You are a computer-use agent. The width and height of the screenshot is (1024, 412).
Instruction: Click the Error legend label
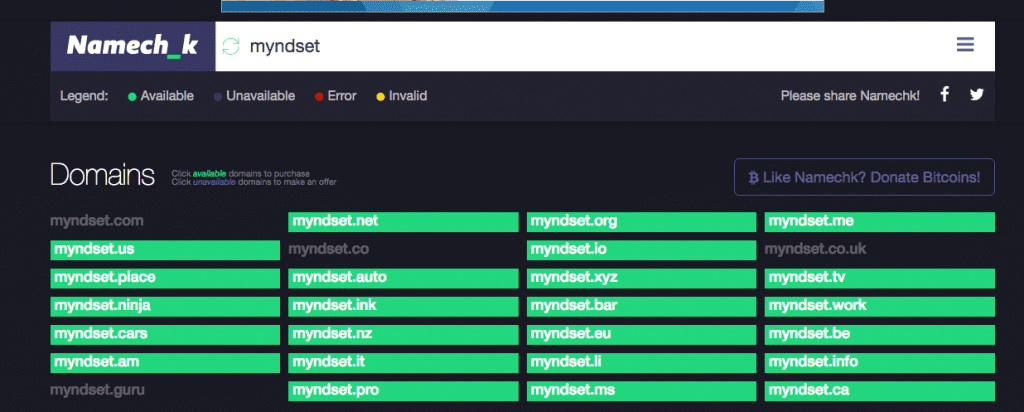[342, 96]
